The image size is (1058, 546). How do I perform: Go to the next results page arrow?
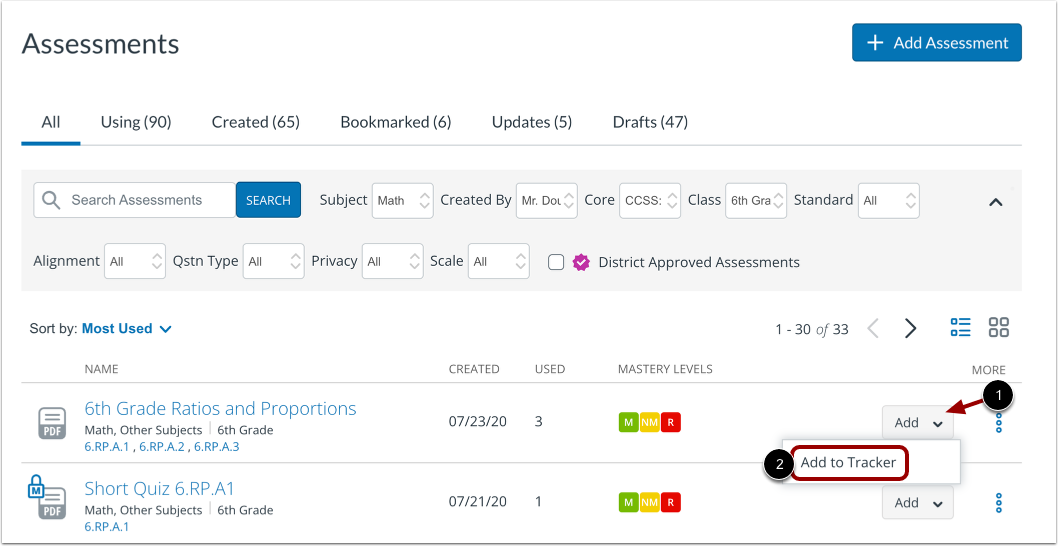pyautogui.click(x=911, y=329)
